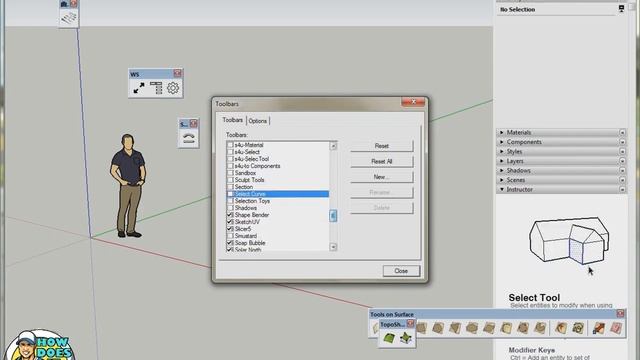The image size is (640, 360).
Task: Open the gear settings icon in WS toolbar
Action: pyautogui.click(x=173, y=88)
